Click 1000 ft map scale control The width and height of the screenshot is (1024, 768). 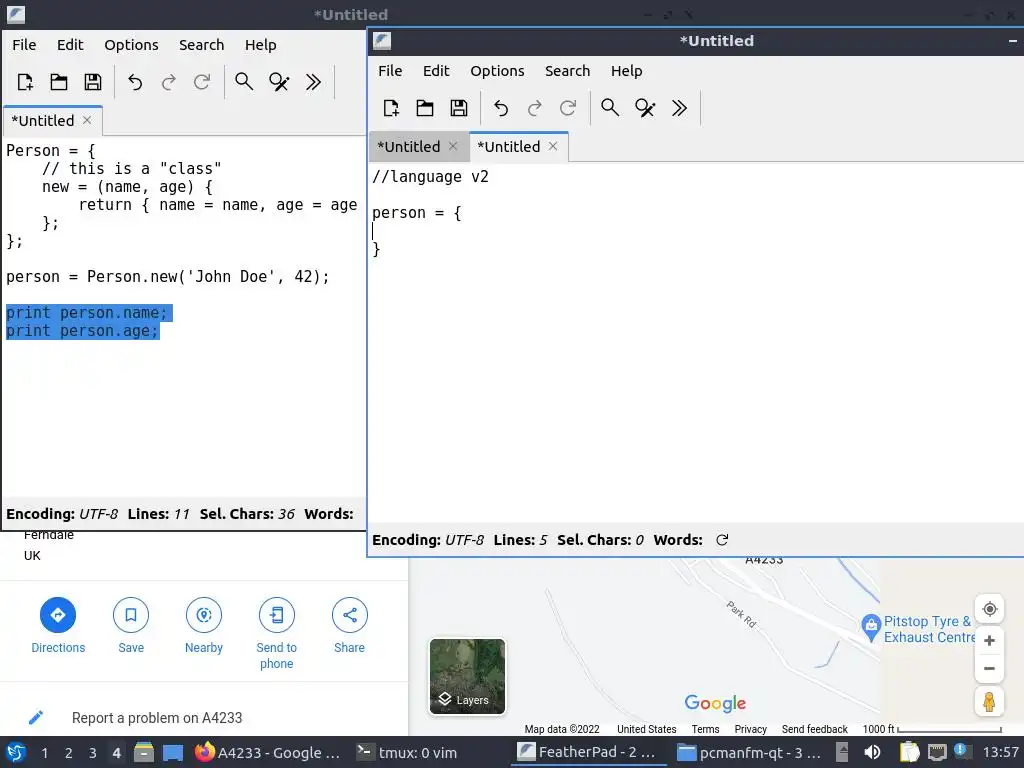click(x=932, y=729)
